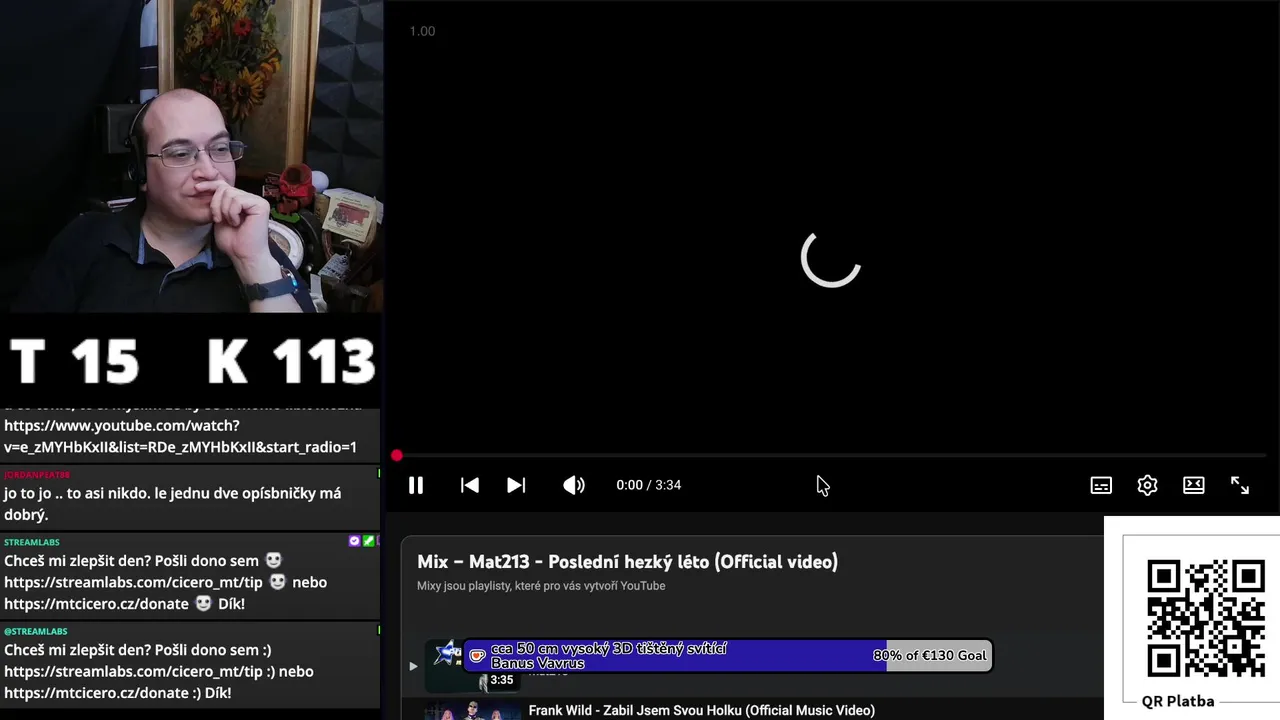The image size is (1280, 720).
Task: Click the youtube.com watch link in chat
Action: click(180, 436)
